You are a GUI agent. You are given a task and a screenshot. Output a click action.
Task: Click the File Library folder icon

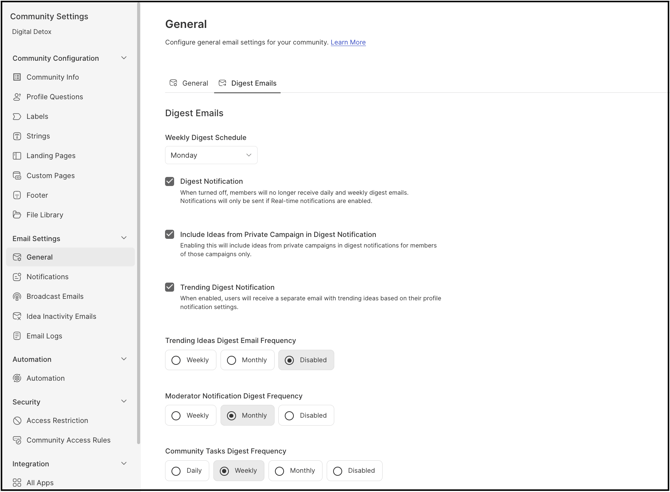pyautogui.click(x=17, y=215)
